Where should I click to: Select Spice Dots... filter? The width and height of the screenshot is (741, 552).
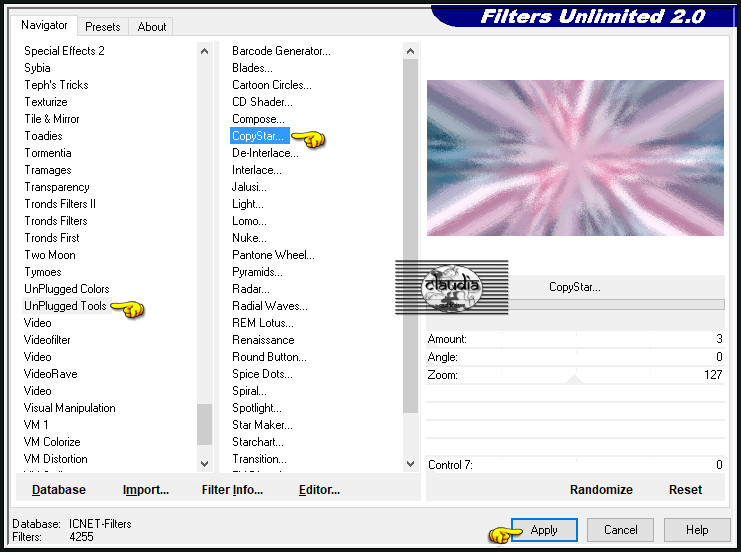[262, 374]
